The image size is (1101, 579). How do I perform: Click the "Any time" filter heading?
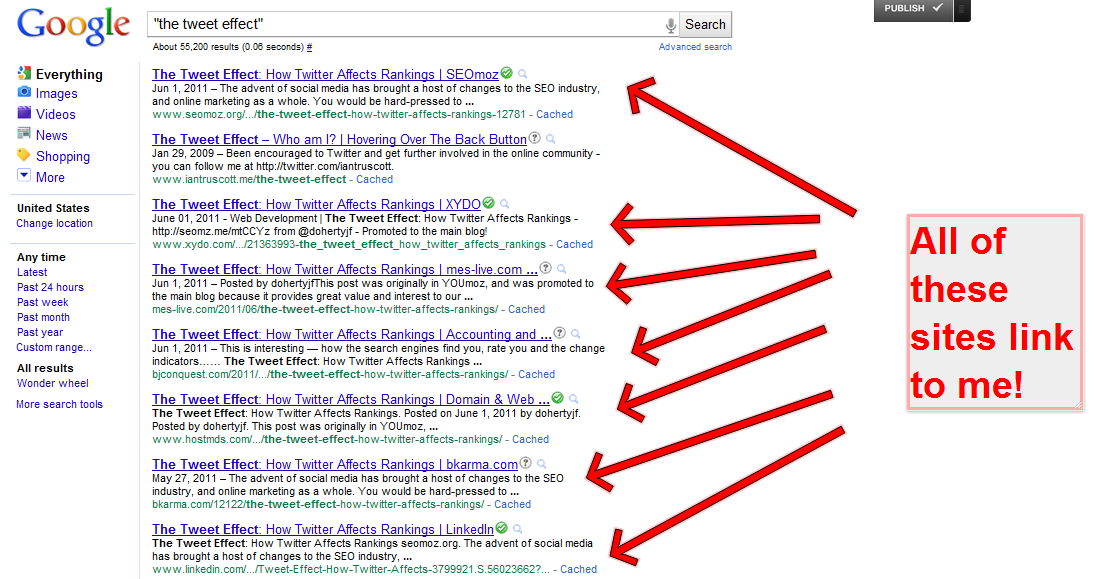click(x=41, y=257)
